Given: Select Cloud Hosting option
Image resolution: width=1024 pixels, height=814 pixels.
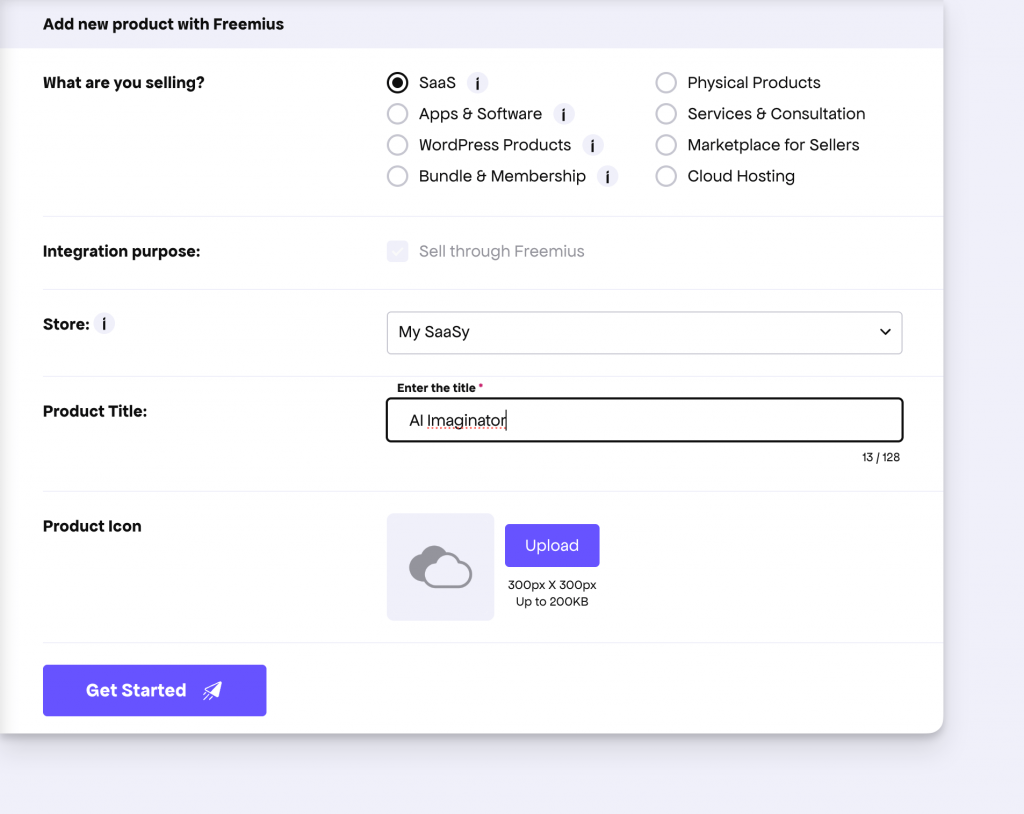Looking at the screenshot, I should [666, 176].
